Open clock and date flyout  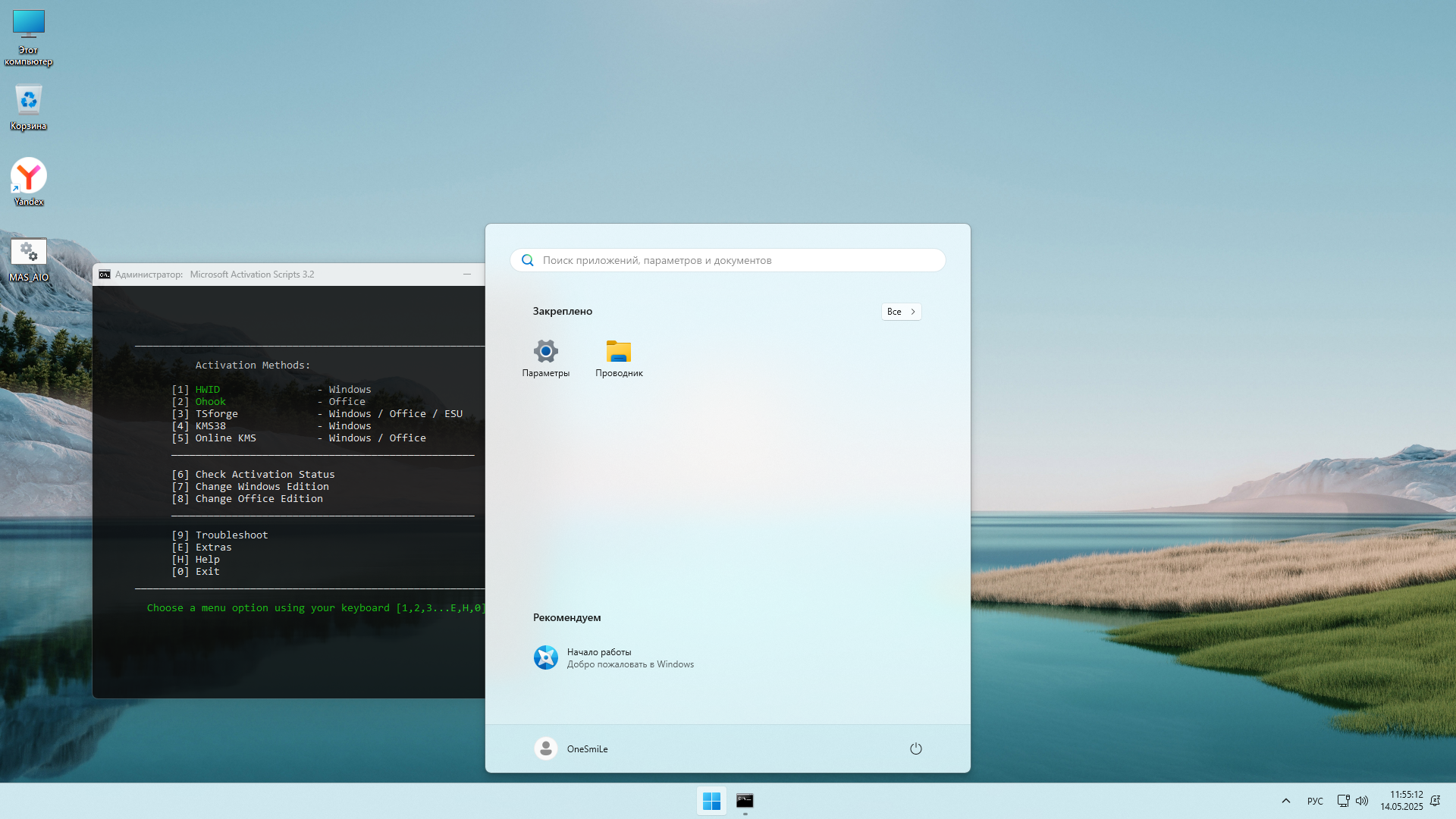[1401, 801]
